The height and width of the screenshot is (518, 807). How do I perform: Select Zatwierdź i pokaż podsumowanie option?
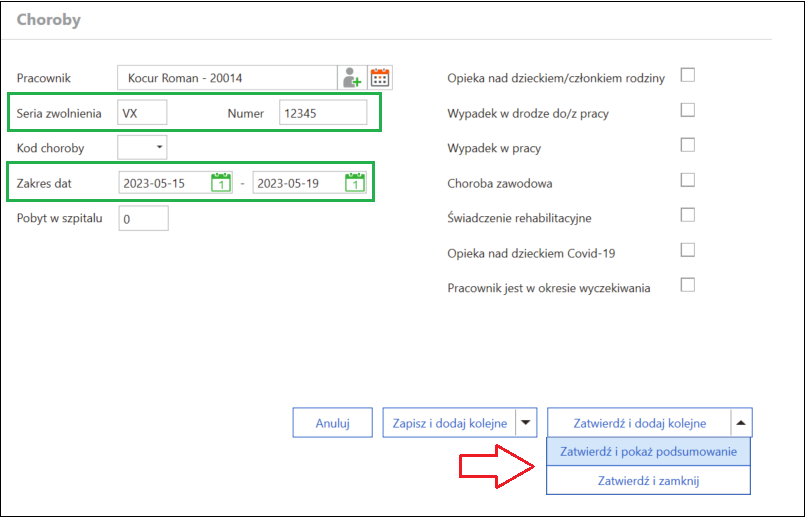tap(648, 452)
